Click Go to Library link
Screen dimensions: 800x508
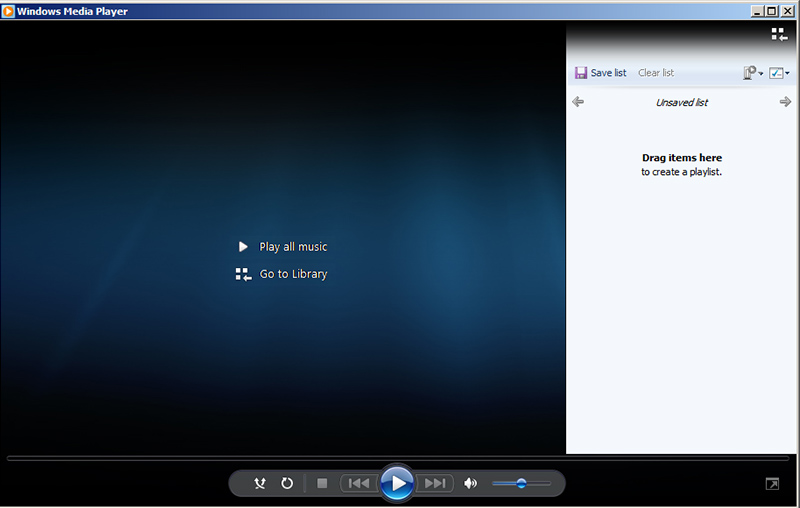293,274
